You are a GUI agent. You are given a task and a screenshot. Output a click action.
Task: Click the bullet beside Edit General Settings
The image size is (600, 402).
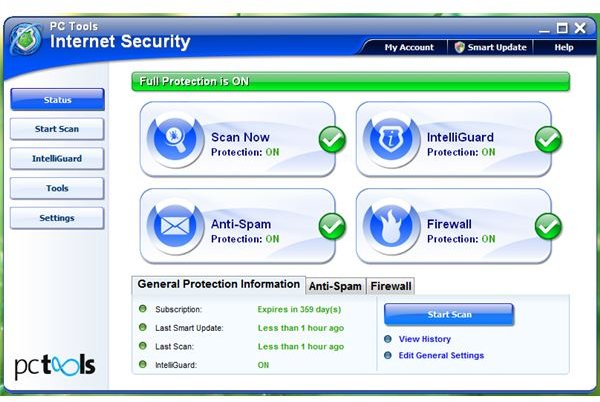point(388,355)
